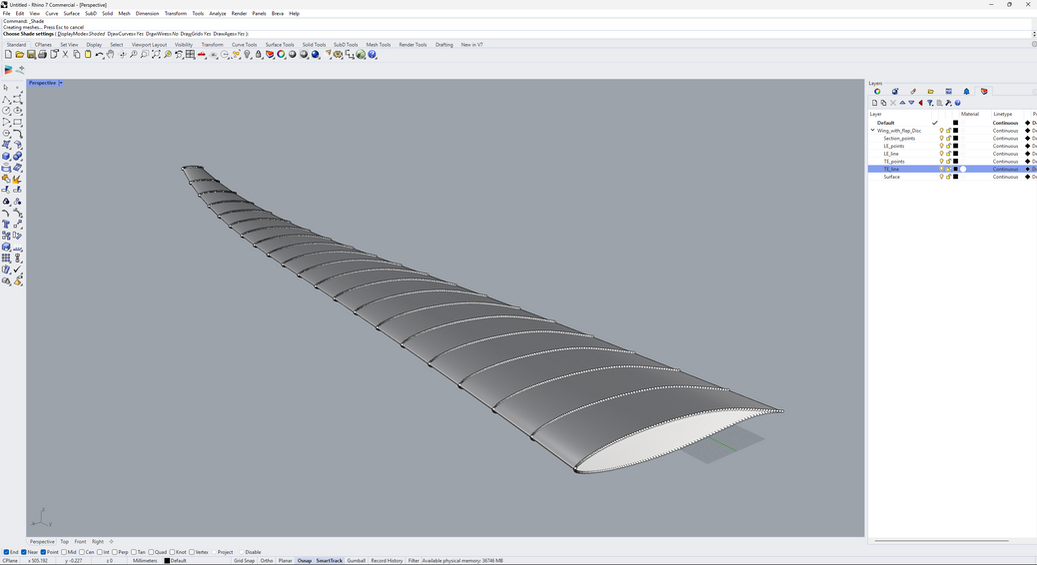Move the layer up with the blue up arrow
Screen dimensions: 1037x565
tap(902, 103)
